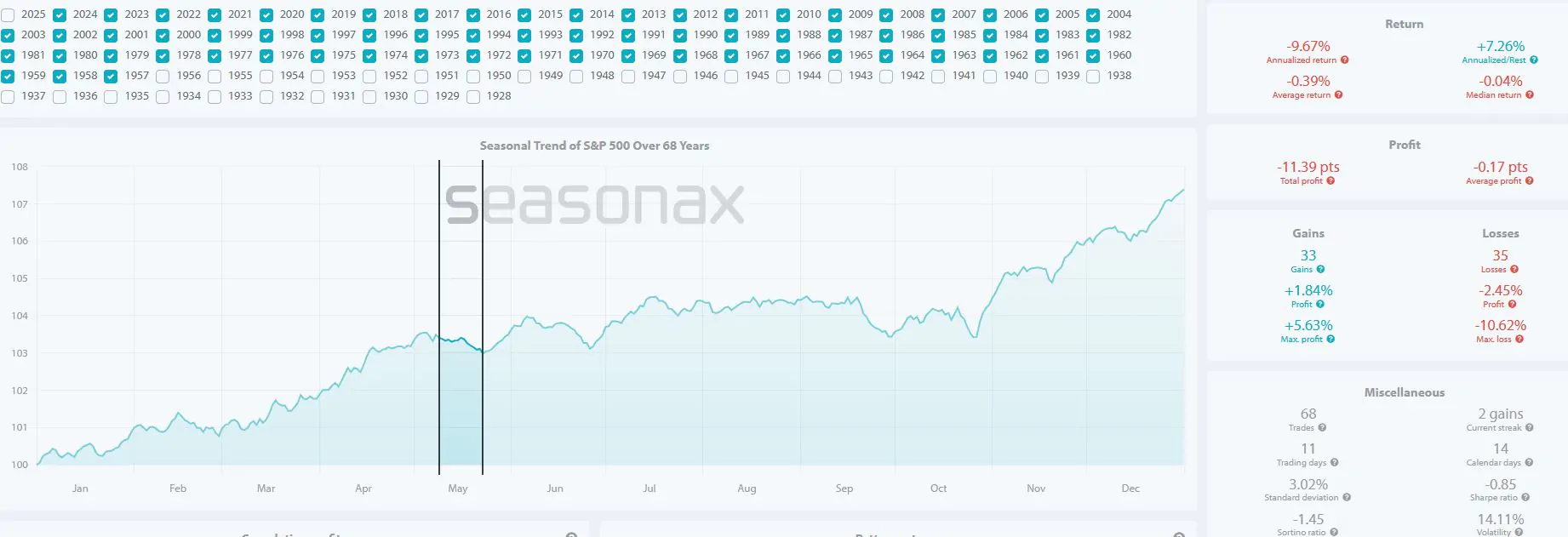Check the 1937 year checkbox
1568x537 pixels.
[8, 97]
